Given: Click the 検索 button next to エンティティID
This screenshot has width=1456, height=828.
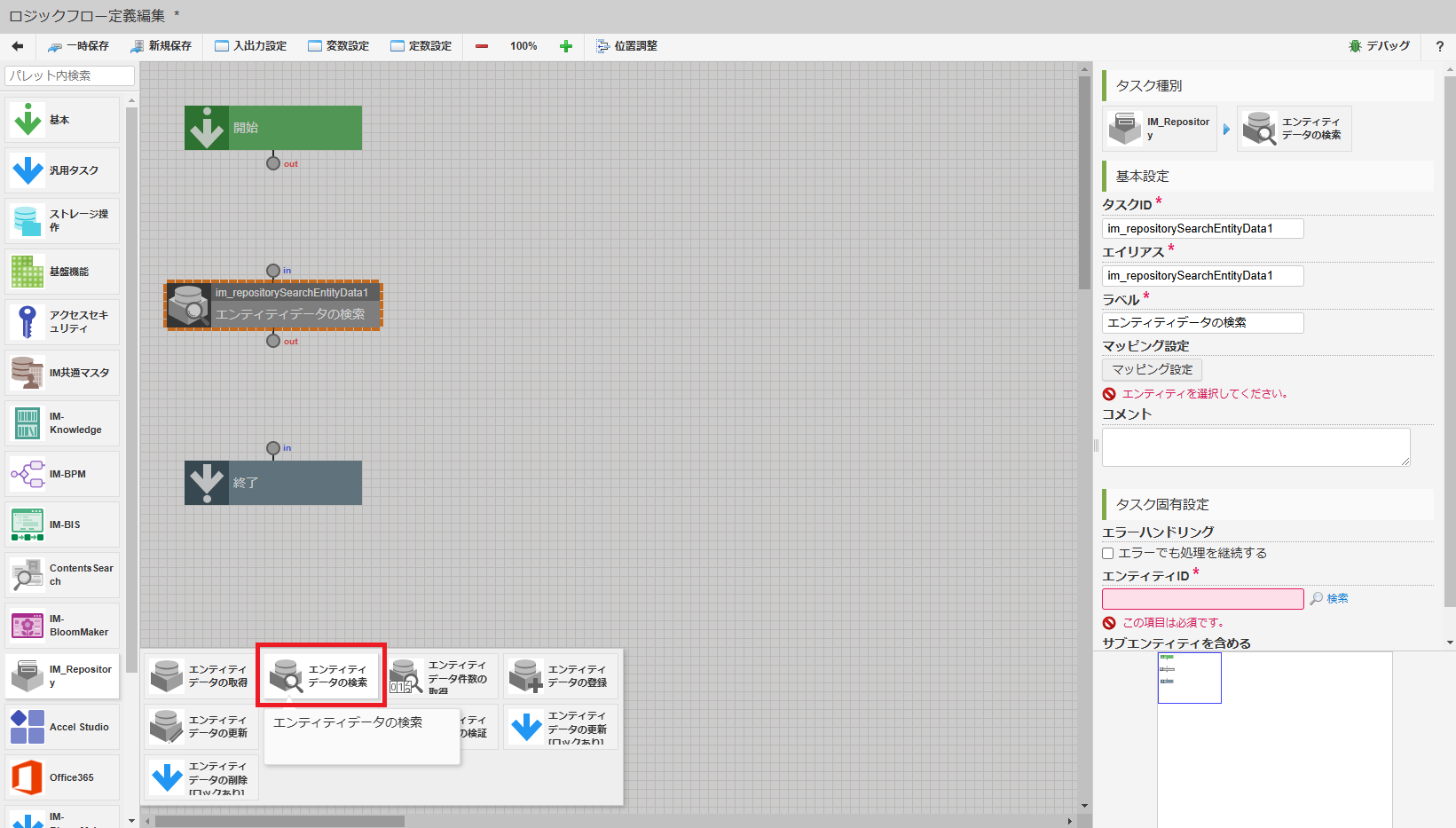Looking at the screenshot, I should (1328, 598).
